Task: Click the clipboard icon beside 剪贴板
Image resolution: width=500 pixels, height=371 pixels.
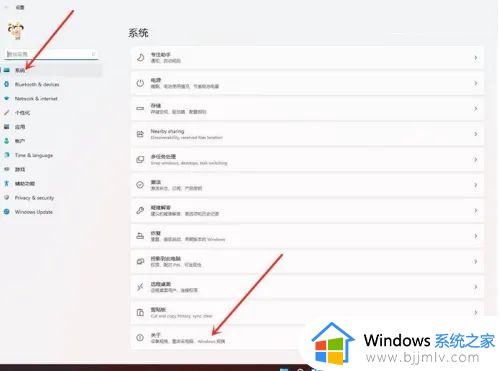Action: coord(140,313)
